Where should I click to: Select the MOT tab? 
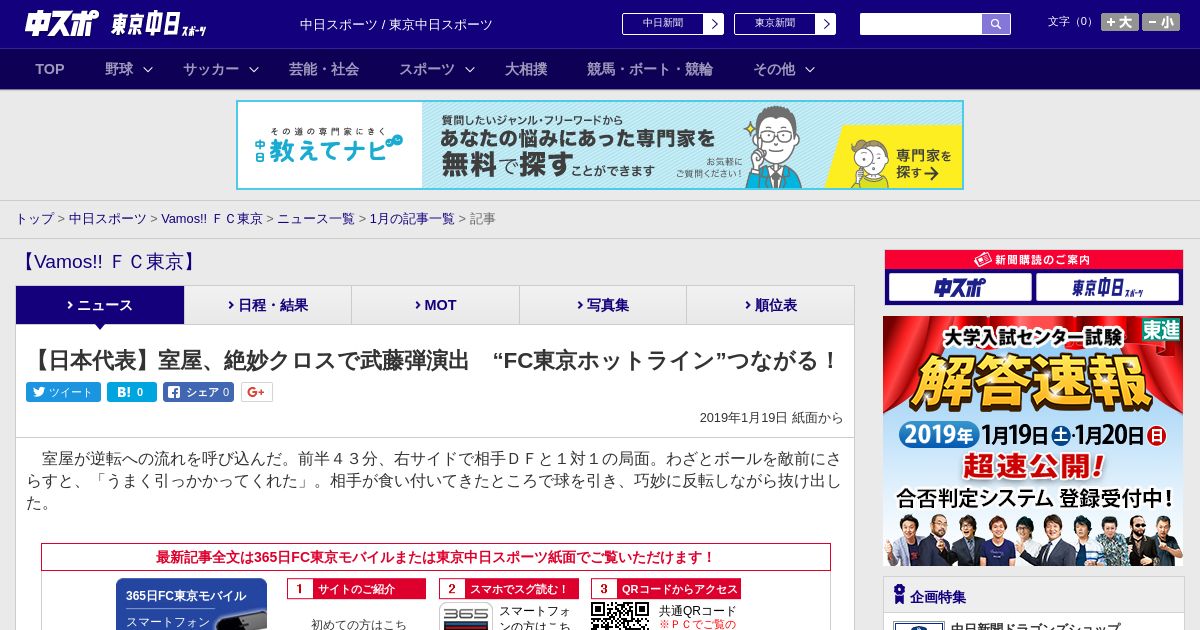pos(435,305)
